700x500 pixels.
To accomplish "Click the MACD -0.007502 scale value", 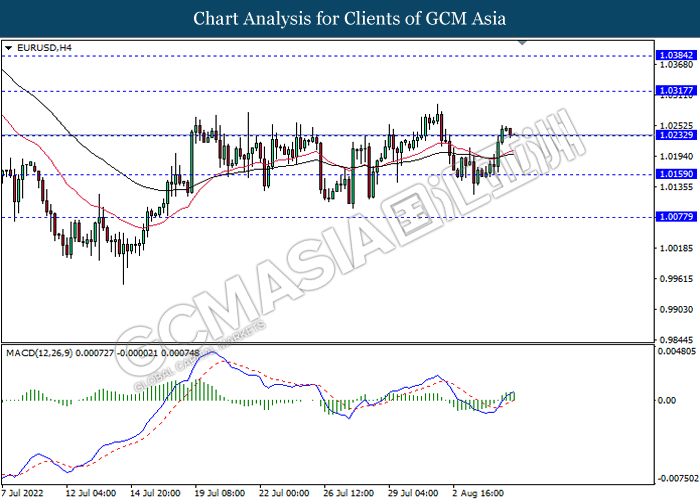I will click(x=677, y=479).
